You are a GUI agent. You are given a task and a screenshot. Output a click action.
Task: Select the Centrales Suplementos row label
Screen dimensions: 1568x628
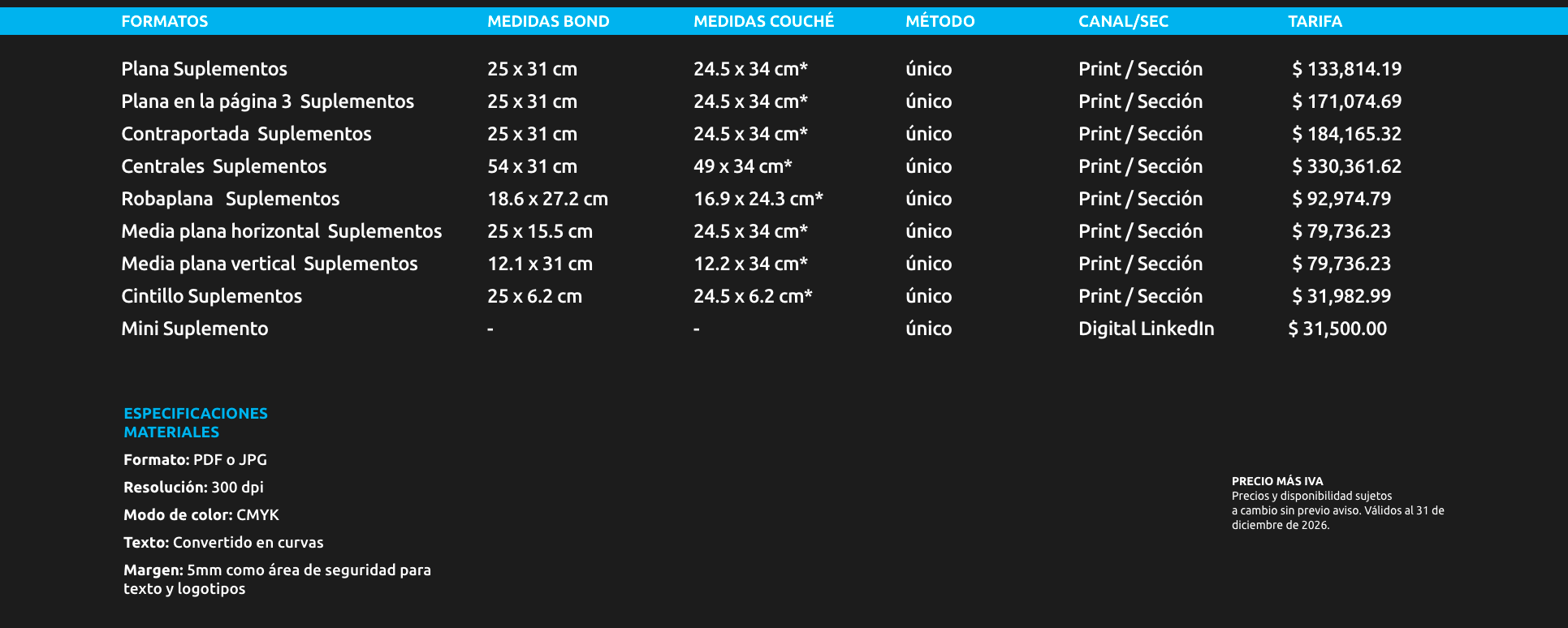pyautogui.click(x=223, y=166)
